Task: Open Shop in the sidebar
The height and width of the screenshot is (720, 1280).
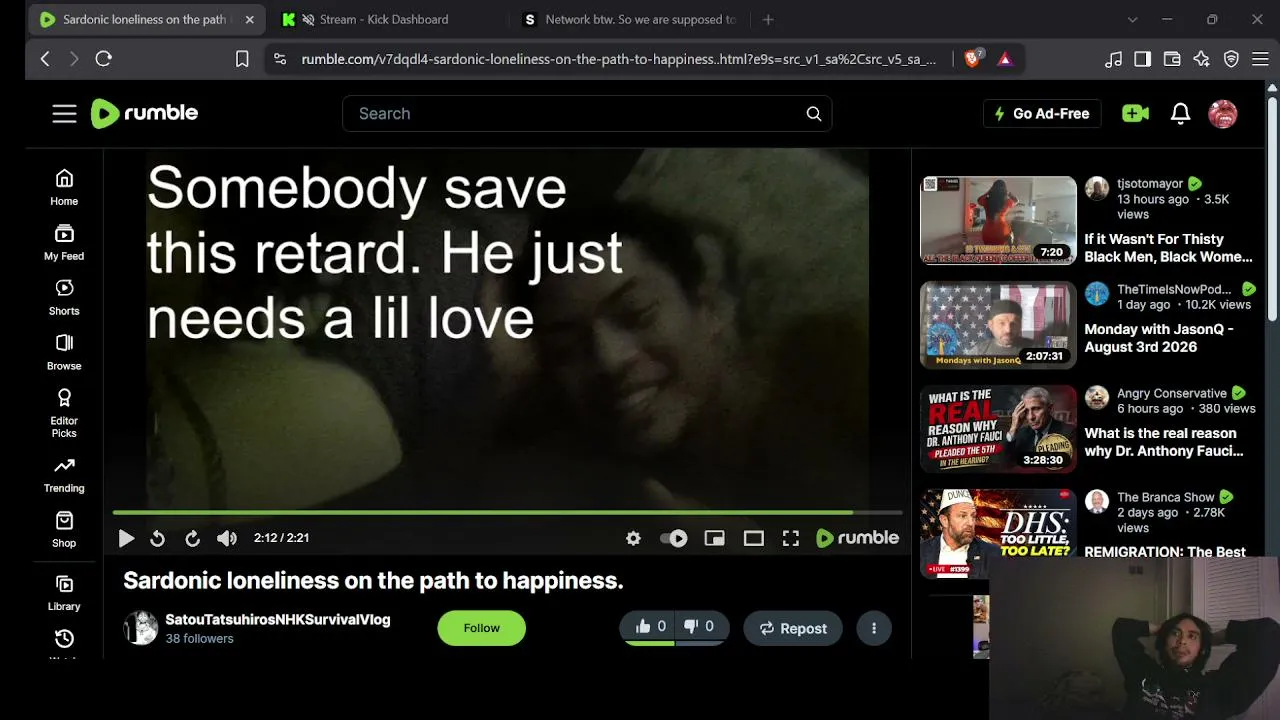Action: tap(64, 529)
